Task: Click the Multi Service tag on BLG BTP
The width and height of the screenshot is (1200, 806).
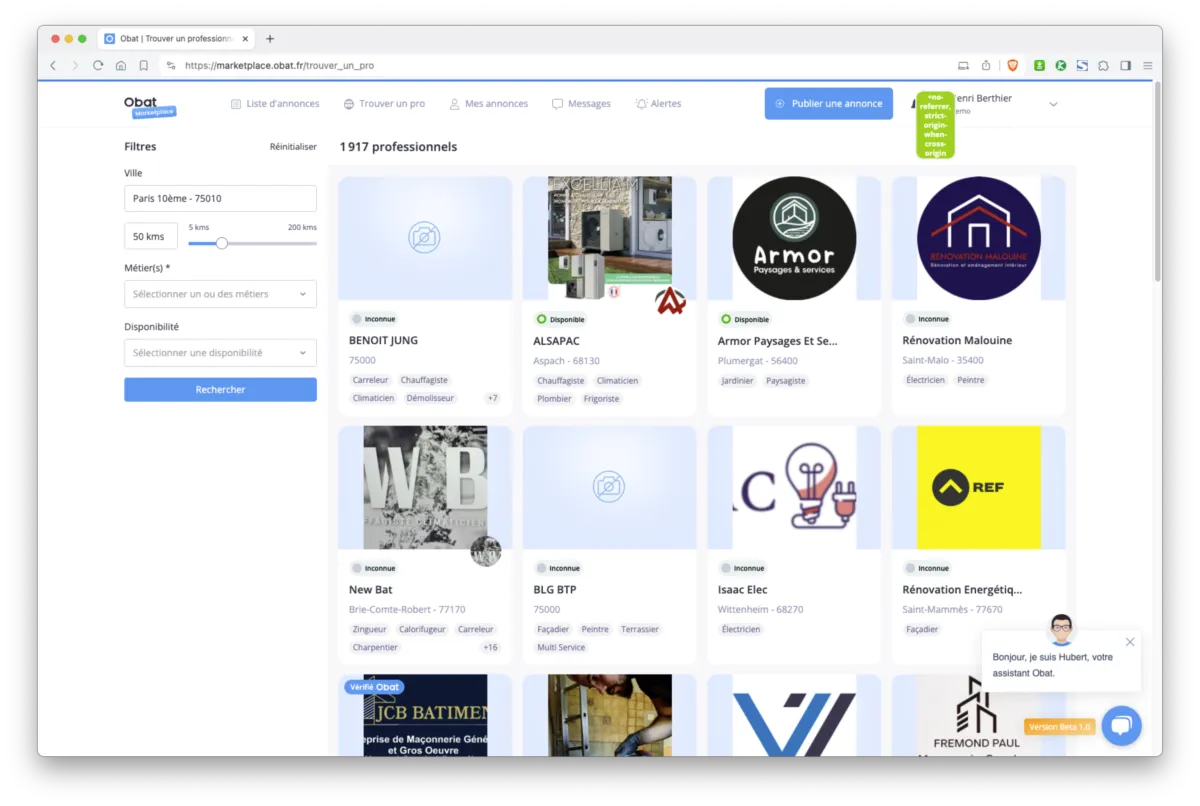Action: click(x=561, y=647)
